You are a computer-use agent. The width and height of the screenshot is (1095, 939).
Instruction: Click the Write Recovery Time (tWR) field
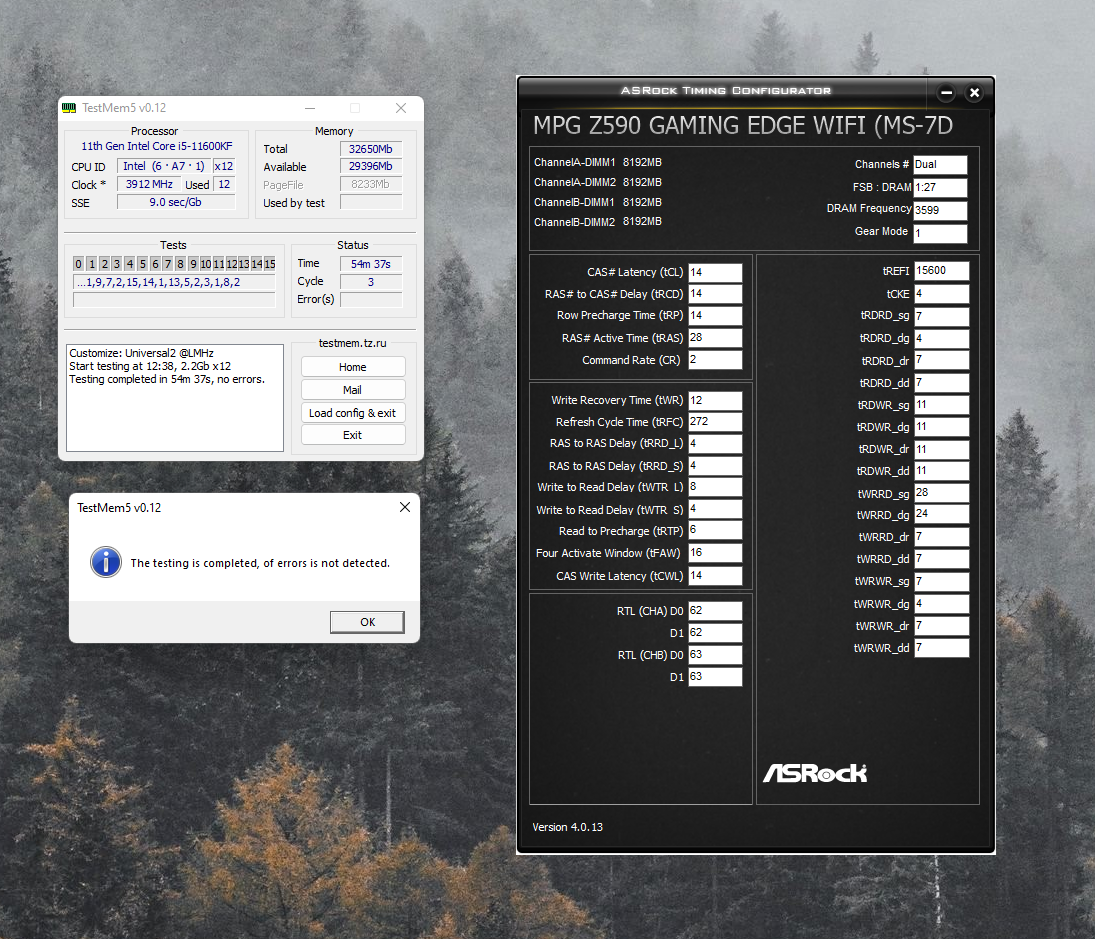[x=715, y=401]
